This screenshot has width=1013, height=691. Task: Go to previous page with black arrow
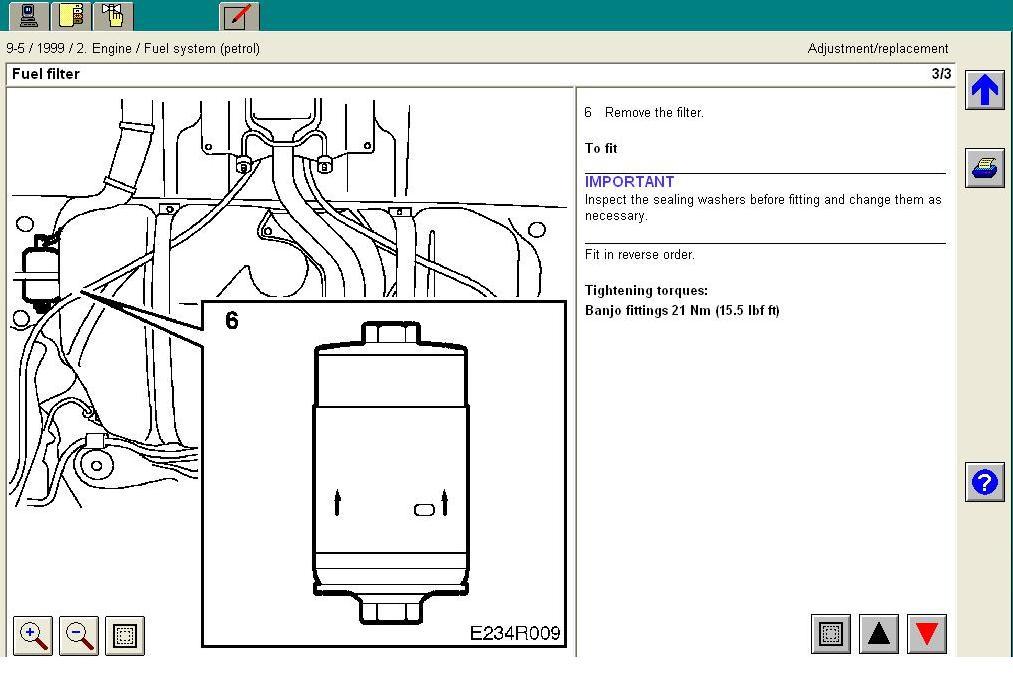(879, 634)
